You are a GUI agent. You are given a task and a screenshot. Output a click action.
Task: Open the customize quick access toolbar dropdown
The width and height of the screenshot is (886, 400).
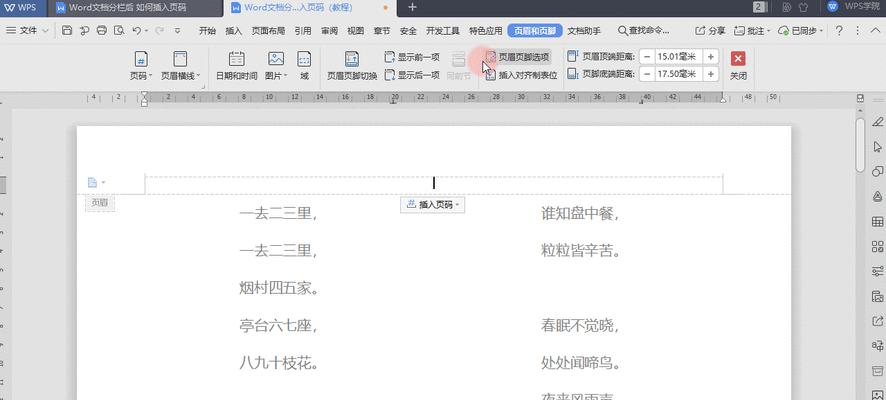(x=177, y=31)
